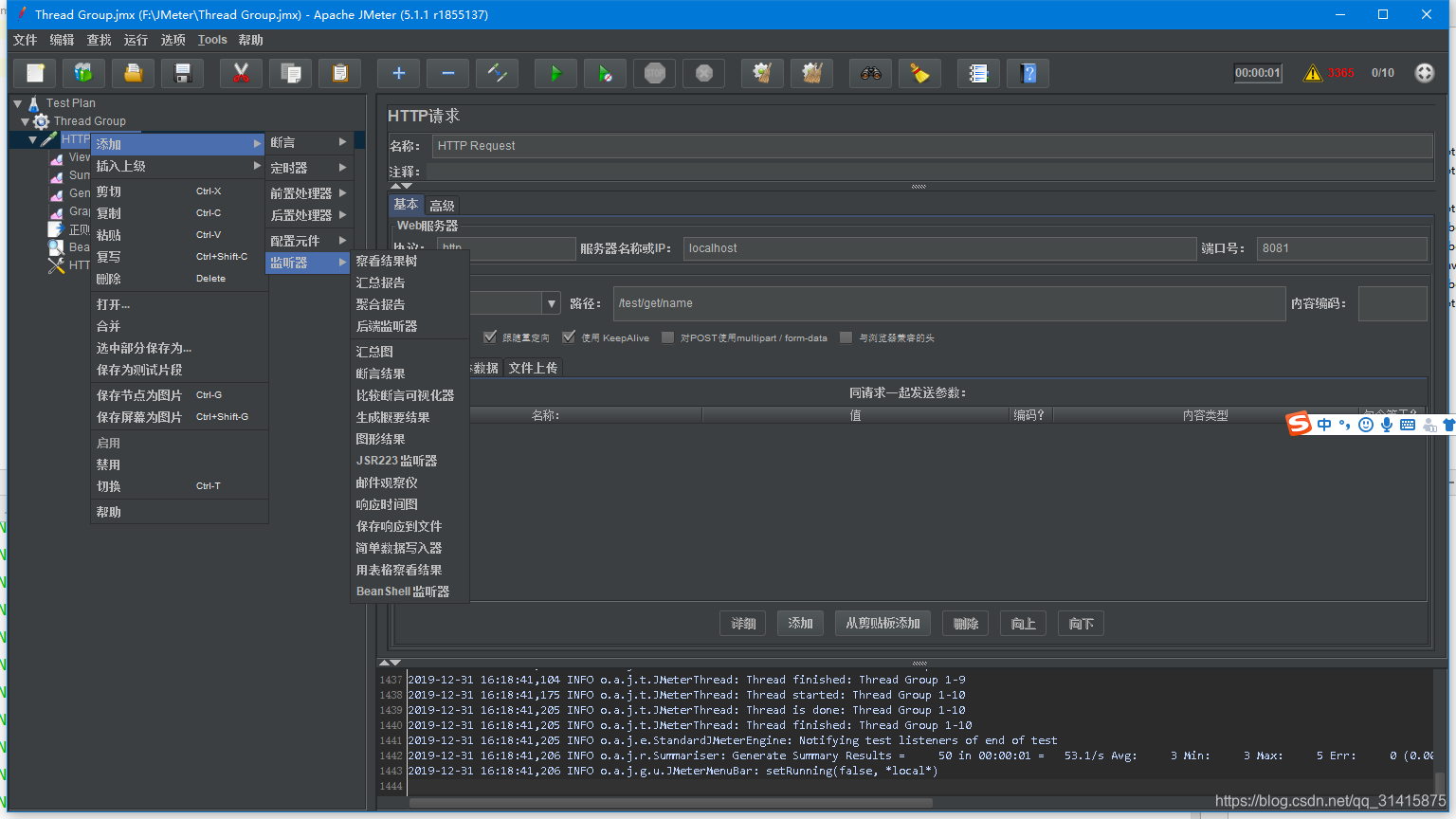Image resolution: width=1456 pixels, height=819 pixels.
Task: Open the HTTP method dropdown arrow
Action: point(552,303)
